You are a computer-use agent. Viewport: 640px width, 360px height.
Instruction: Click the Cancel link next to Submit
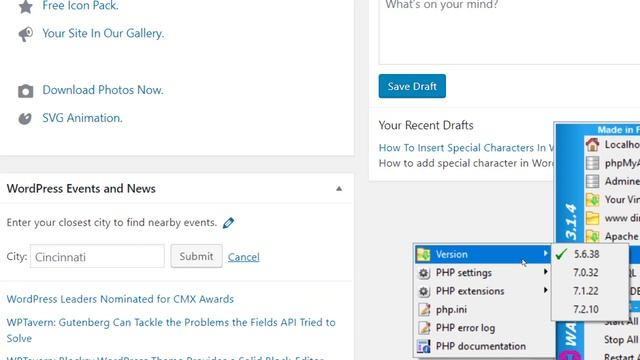(244, 257)
